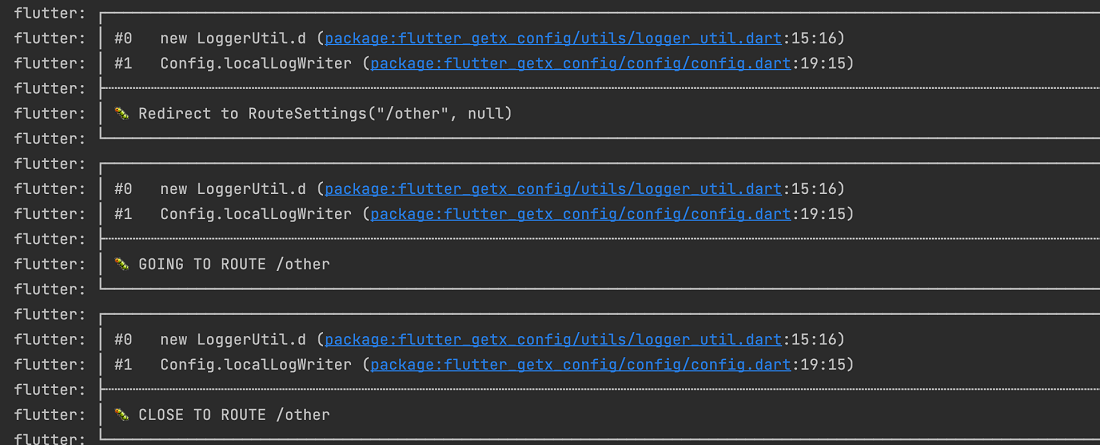Image resolution: width=1100 pixels, height=445 pixels.
Task: Click 'new LoggerUtil.d' text in CLOSE TO ROUTE block
Action: (x=233, y=340)
